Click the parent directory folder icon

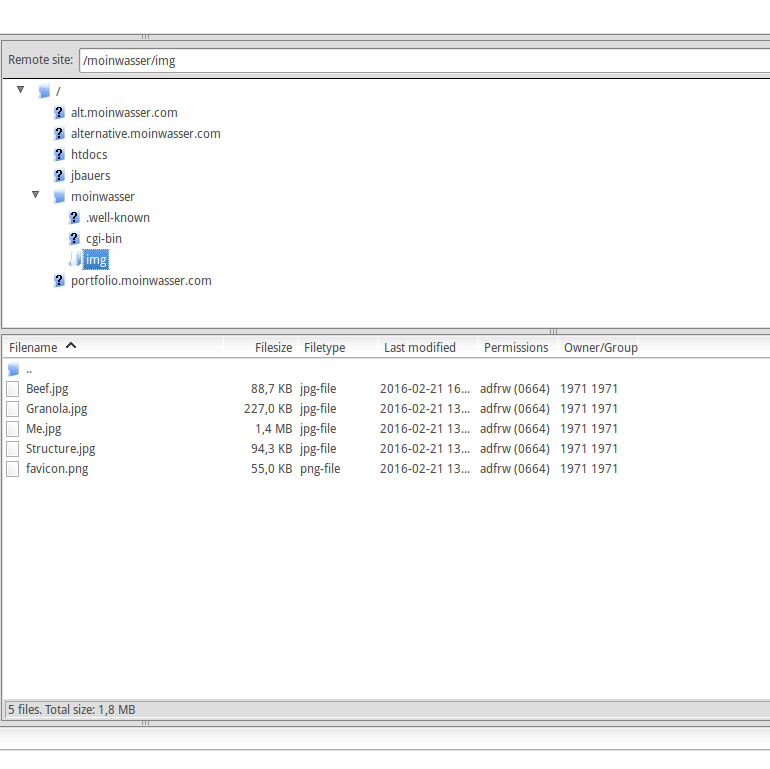pos(13,369)
